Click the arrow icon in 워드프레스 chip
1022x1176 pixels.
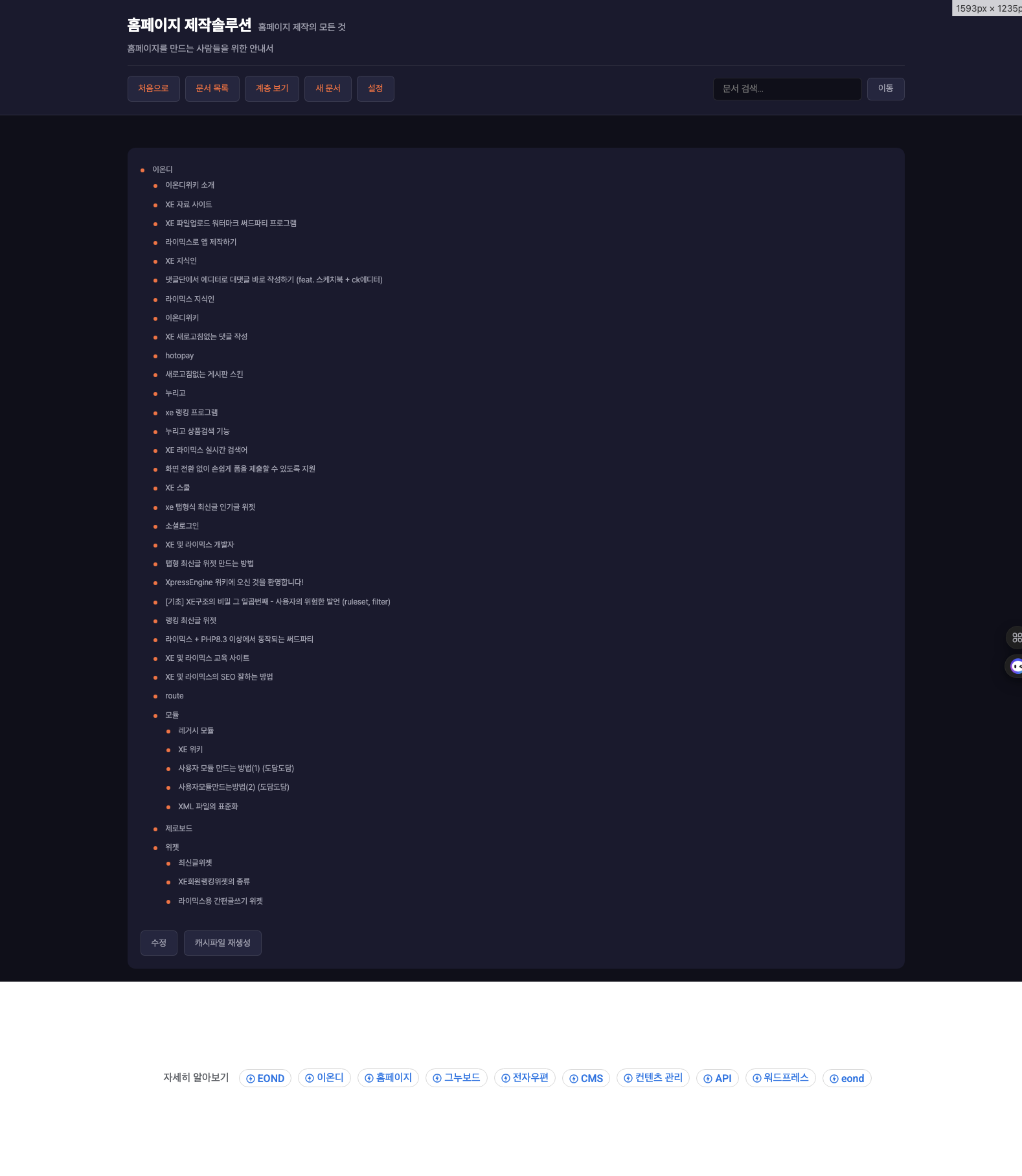click(756, 1078)
